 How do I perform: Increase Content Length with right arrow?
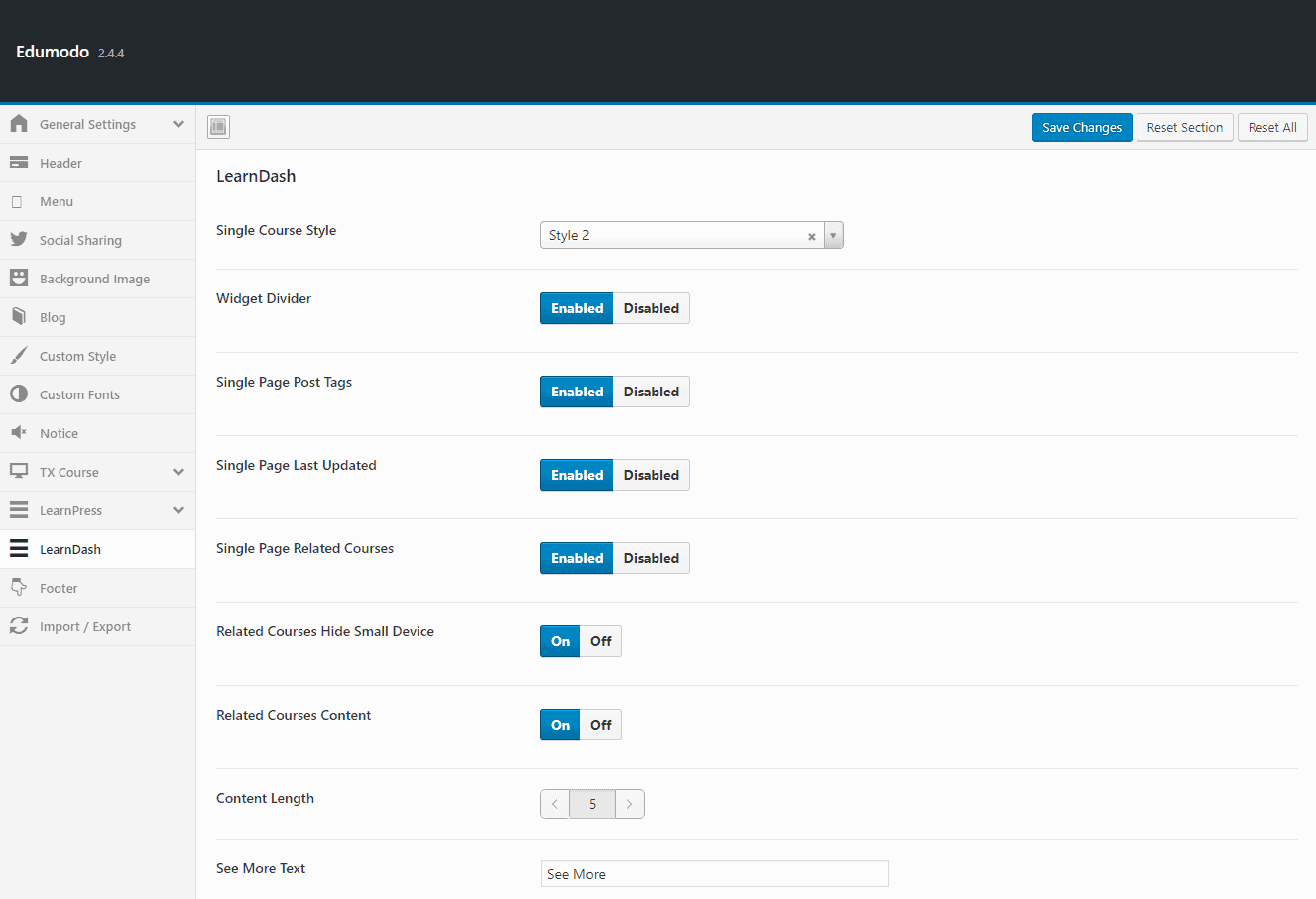pos(629,804)
